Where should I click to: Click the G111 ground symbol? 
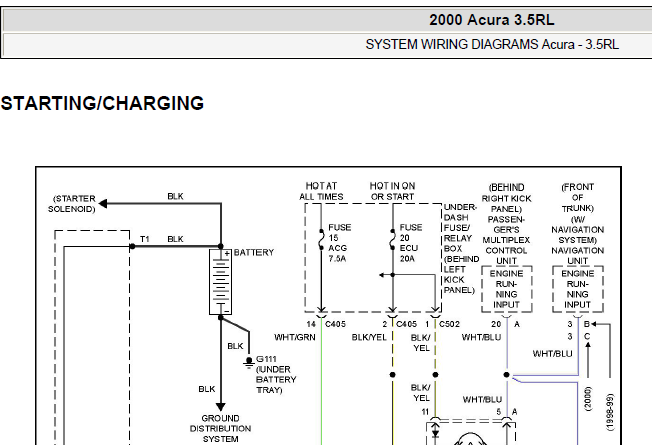(248, 362)
